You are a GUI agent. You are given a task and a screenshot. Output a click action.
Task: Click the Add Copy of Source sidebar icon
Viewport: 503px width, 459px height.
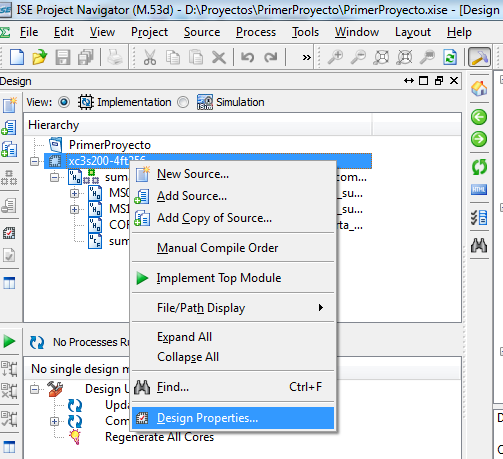point(9,149)
